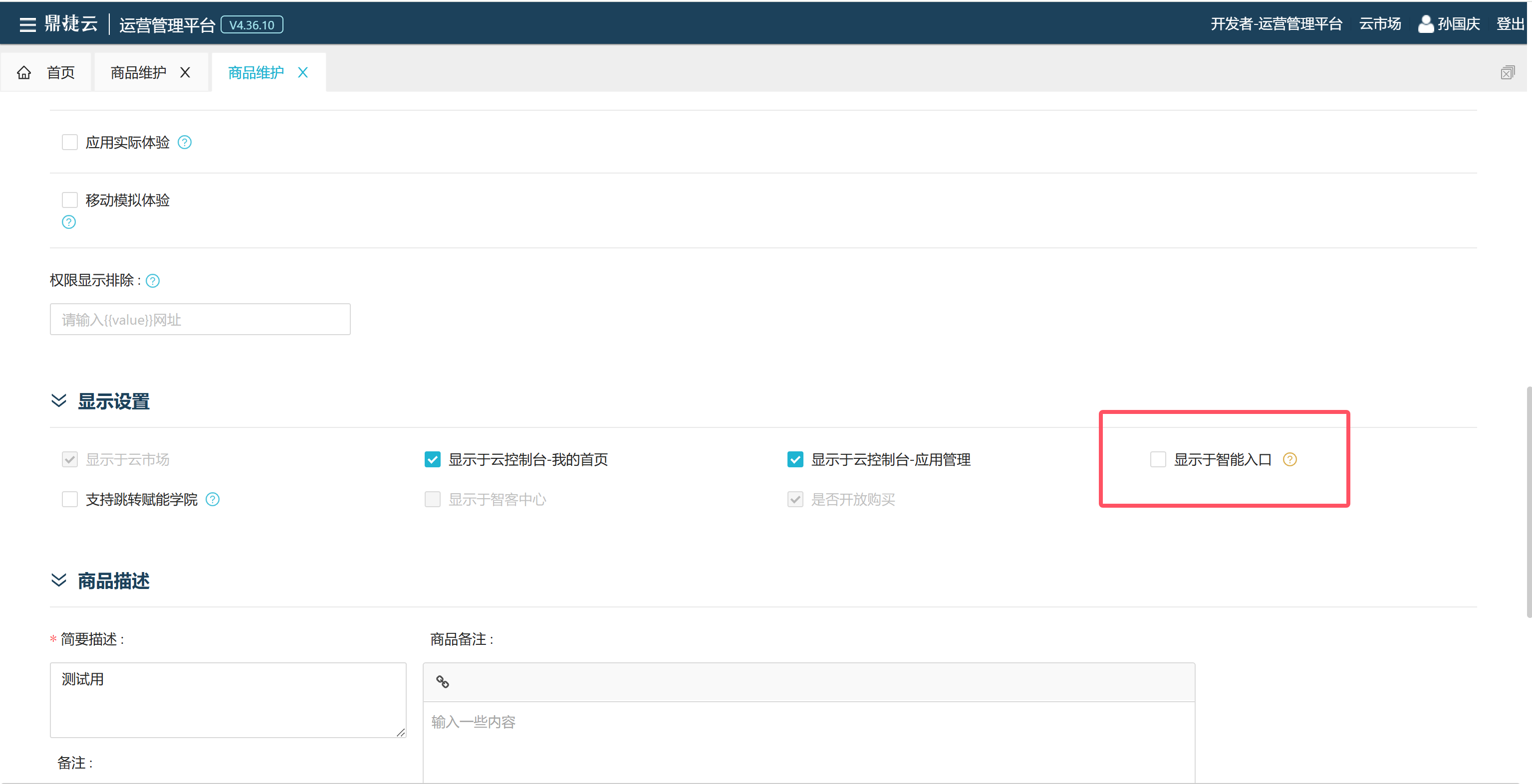Click the home icon in tab bar

(x=24, y=72)
